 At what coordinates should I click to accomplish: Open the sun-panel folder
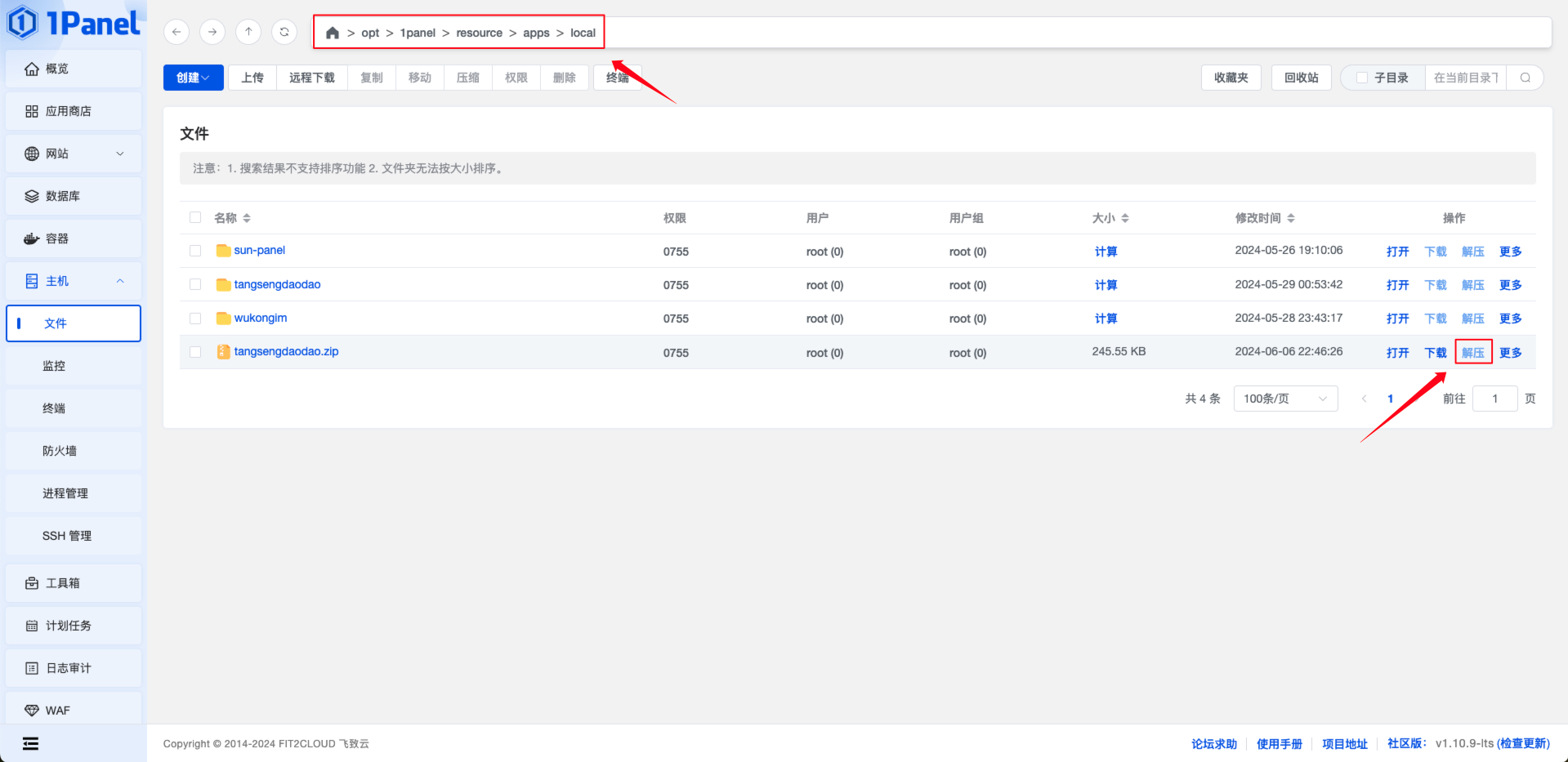coord(259,251)
